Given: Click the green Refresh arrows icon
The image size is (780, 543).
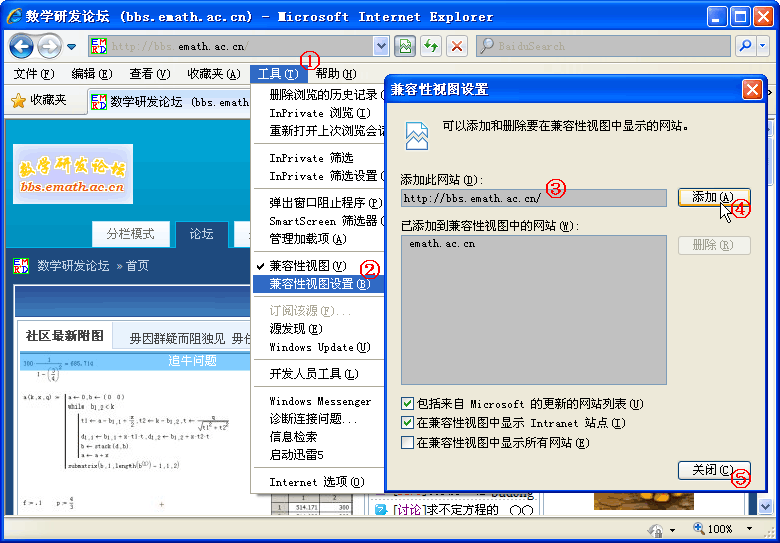Looking at the screenshot, I should (x=431, y=46).
